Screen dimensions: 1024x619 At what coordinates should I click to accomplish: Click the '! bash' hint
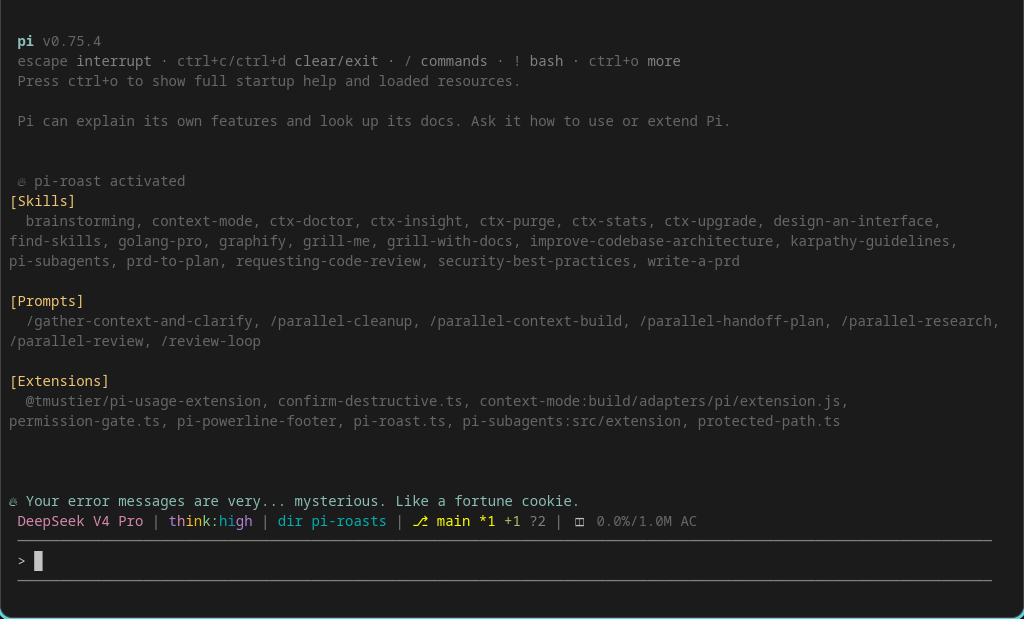[537, 61]
